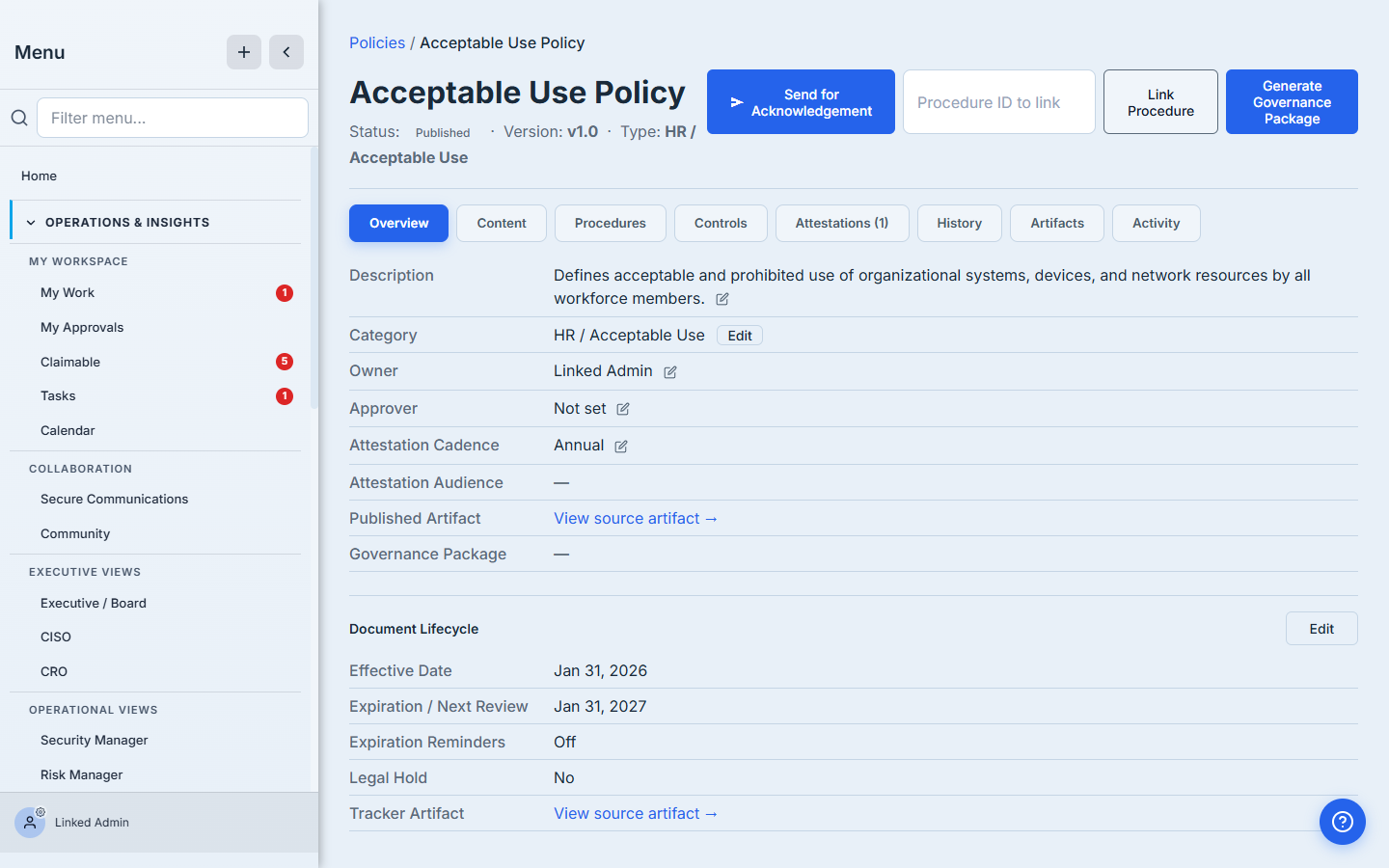Click the My Work notification badge
Image resolution: width=1389 pixels, height=868 pixels.
point(285,293)
